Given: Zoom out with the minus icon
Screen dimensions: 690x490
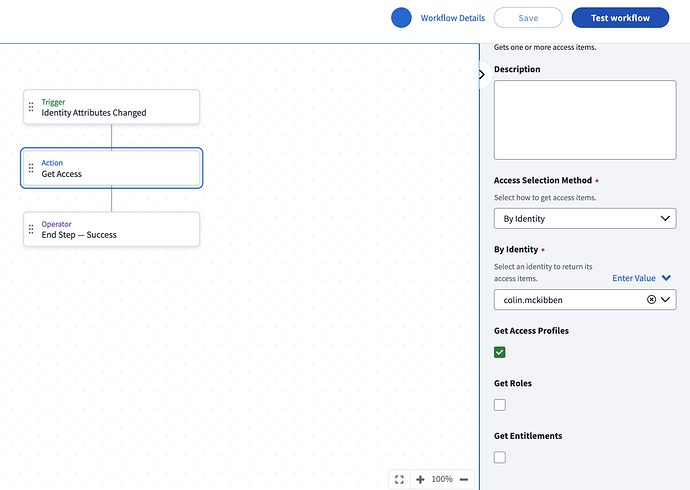Looking at the screenshot, I should pyautogui.click(x=464, y=479).
